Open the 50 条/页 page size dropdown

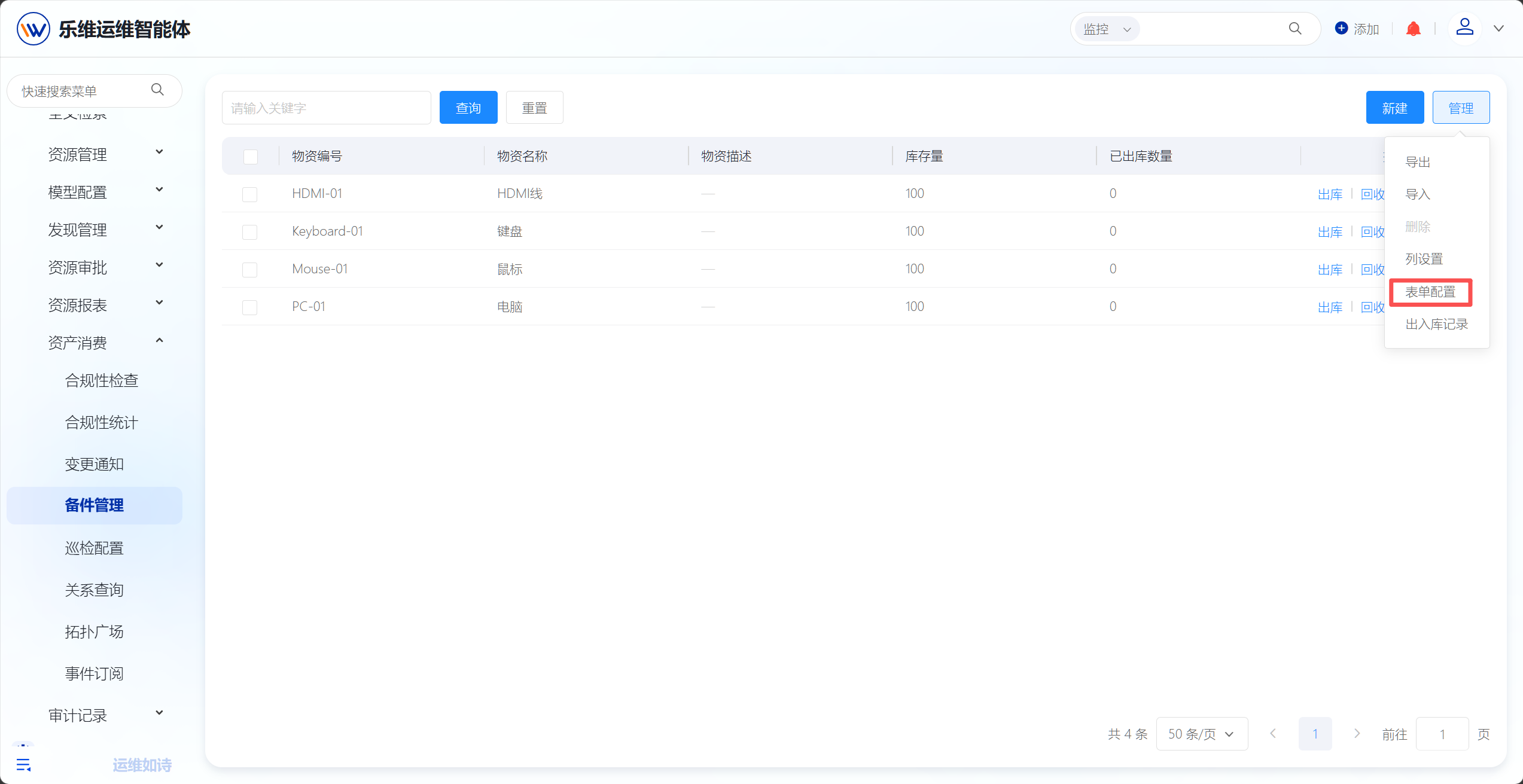(x=1202, y=734)
